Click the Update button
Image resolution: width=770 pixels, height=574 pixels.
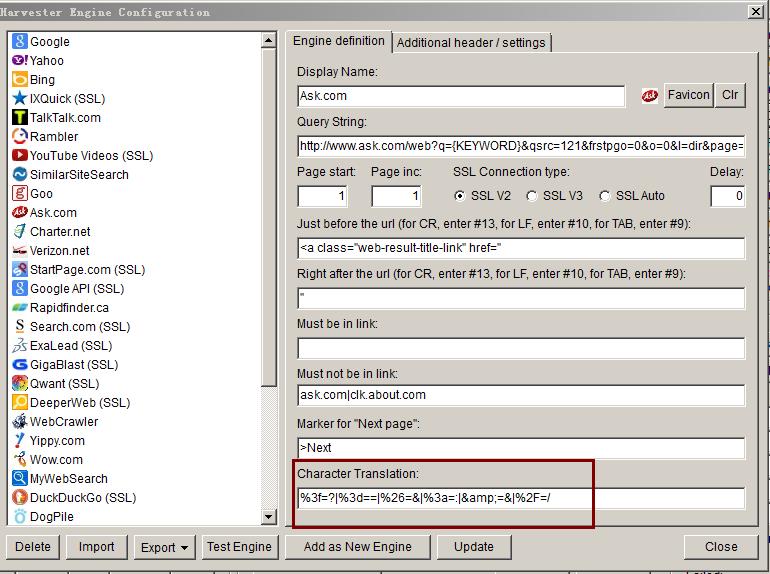[x=474, y=547]
